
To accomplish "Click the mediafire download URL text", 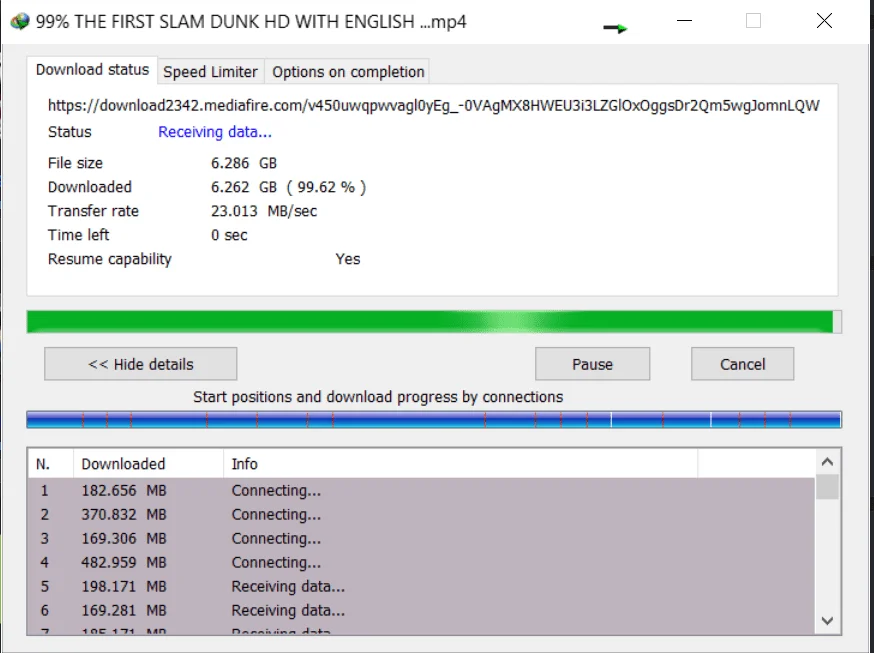I will tap(434, 106).
